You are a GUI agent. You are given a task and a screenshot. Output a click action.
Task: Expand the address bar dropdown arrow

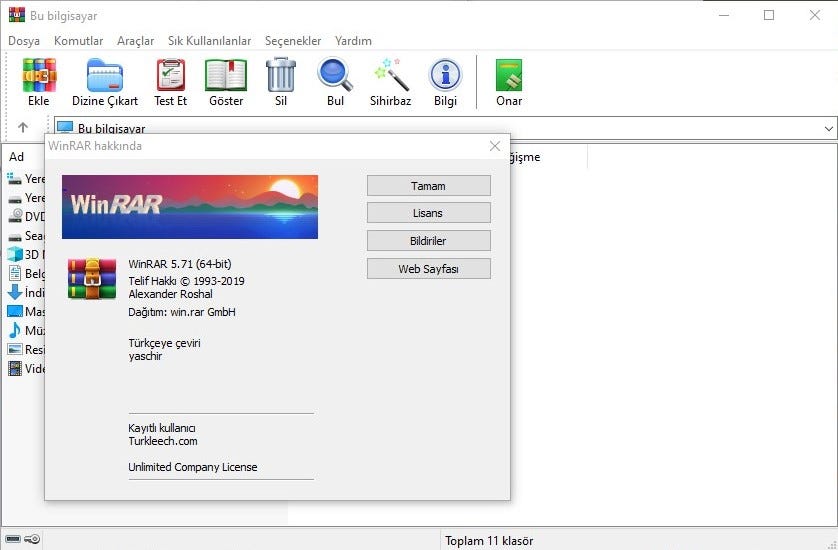click(x=828, y=128)
